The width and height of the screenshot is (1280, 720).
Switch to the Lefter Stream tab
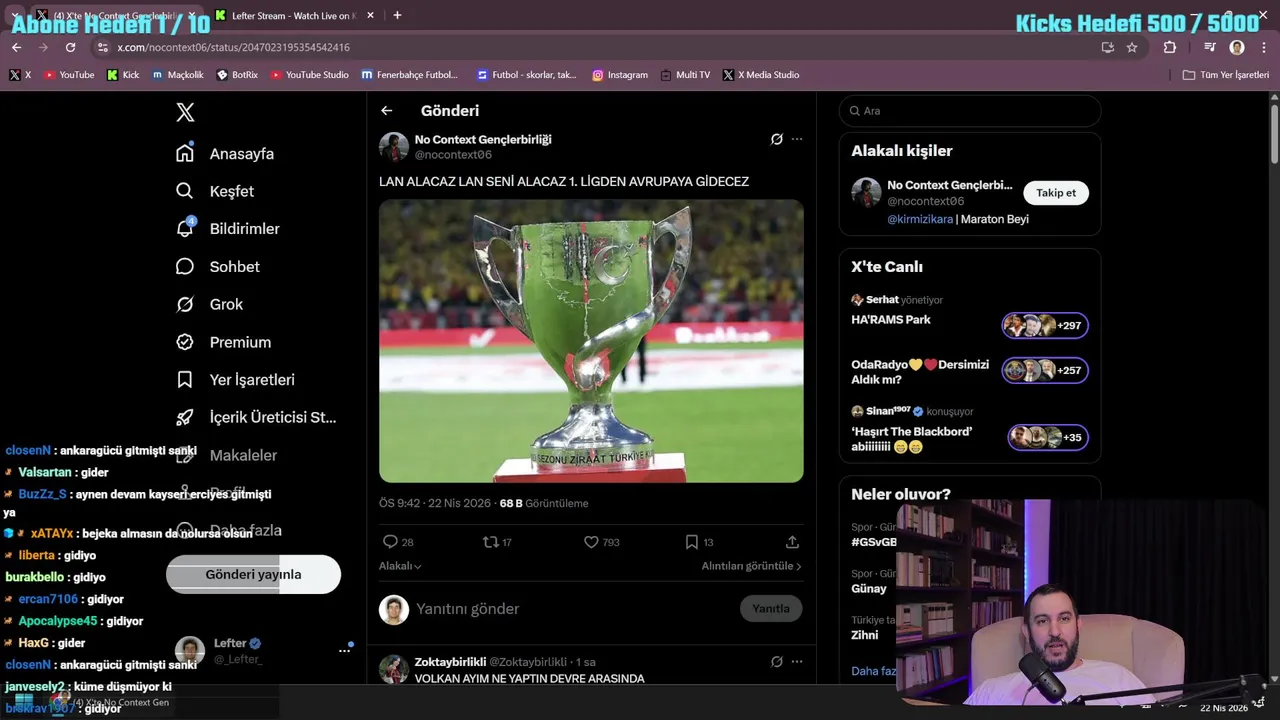[292, 16]
